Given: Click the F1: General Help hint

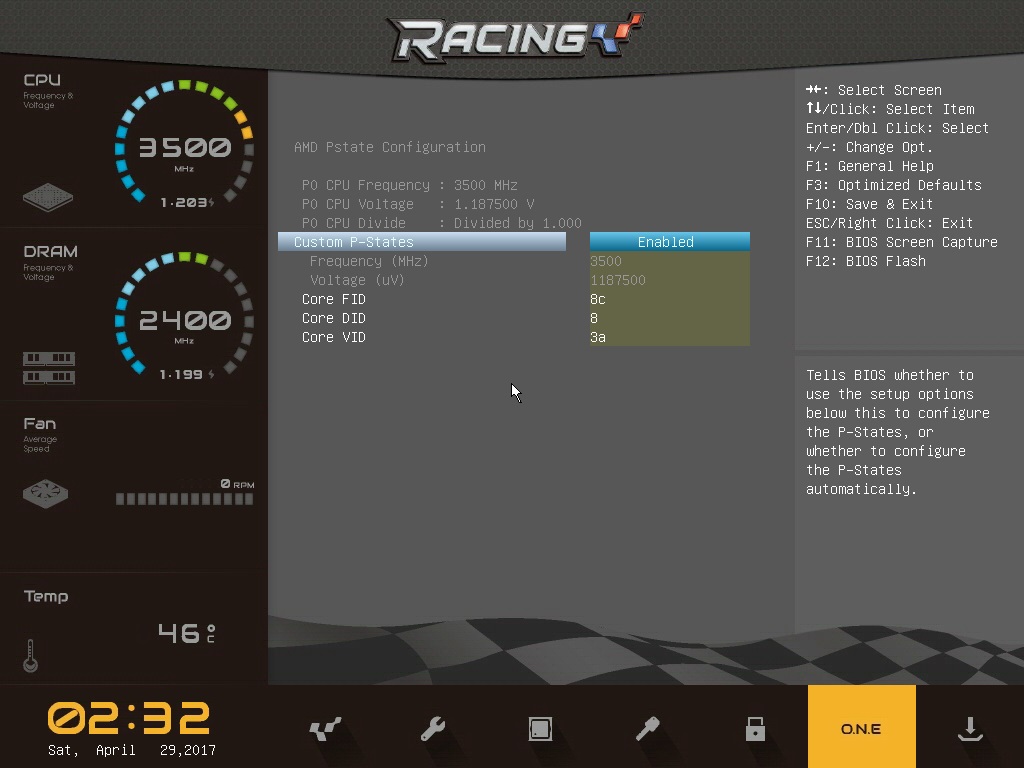Looking at the screenshot, I should (870, 166).
